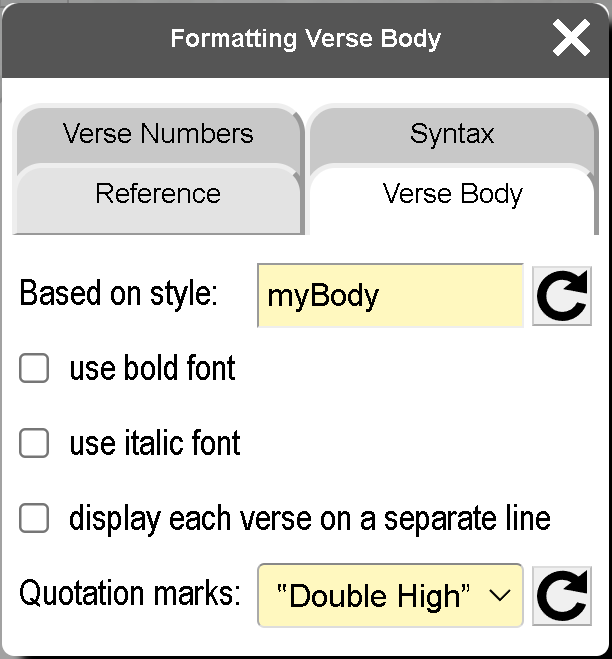
Task: Open the Quotation marks dropdown
Action: [390, 596]
